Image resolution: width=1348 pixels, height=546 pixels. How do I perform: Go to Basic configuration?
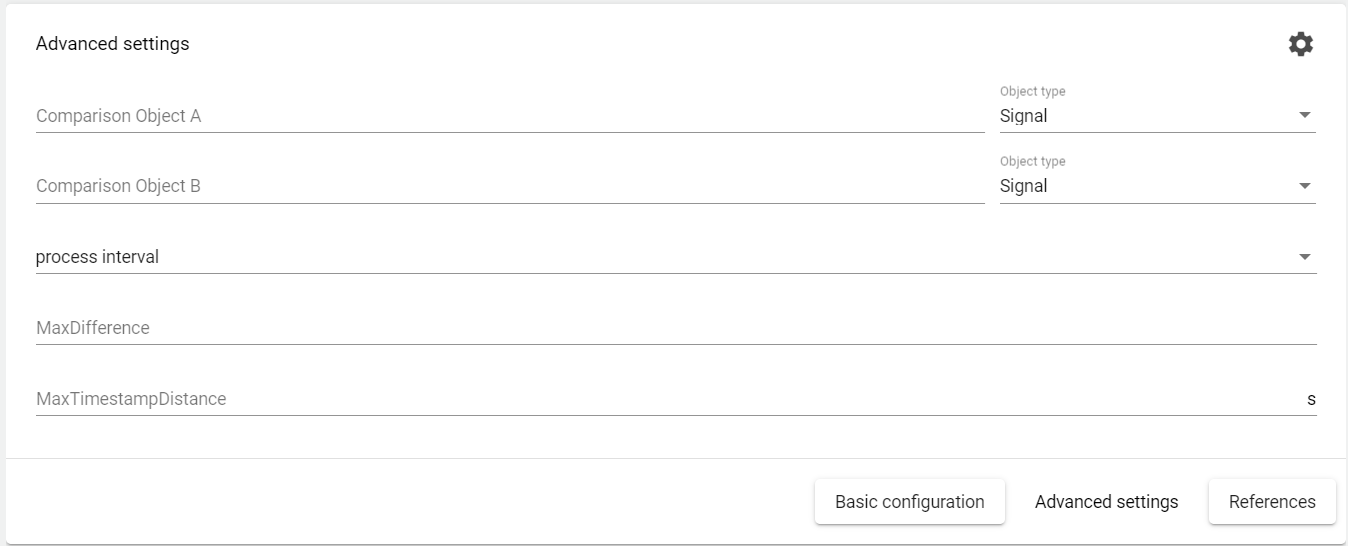click(x=909, y=502)
